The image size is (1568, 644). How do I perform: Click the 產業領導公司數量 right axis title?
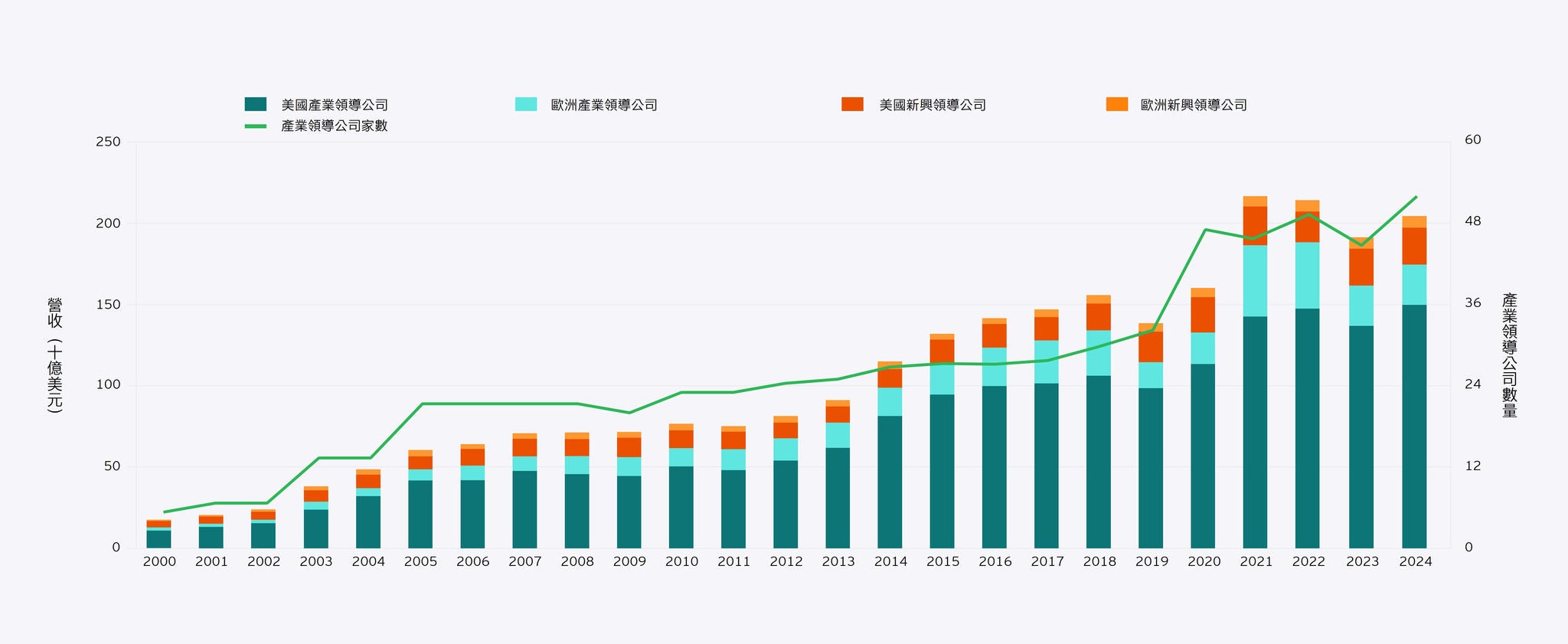tap(1509, 355)
